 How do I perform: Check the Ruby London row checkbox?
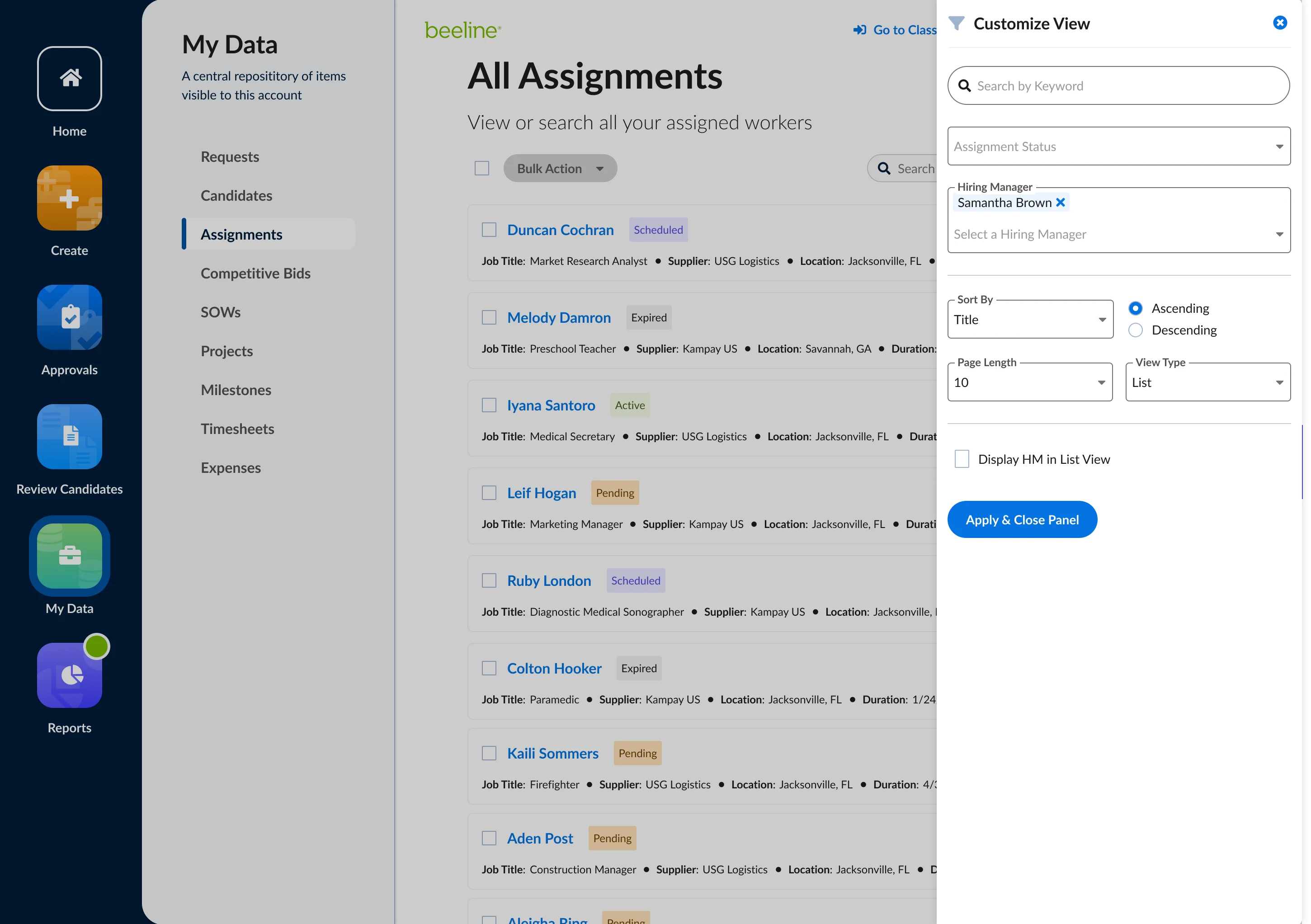click(489, 581)
